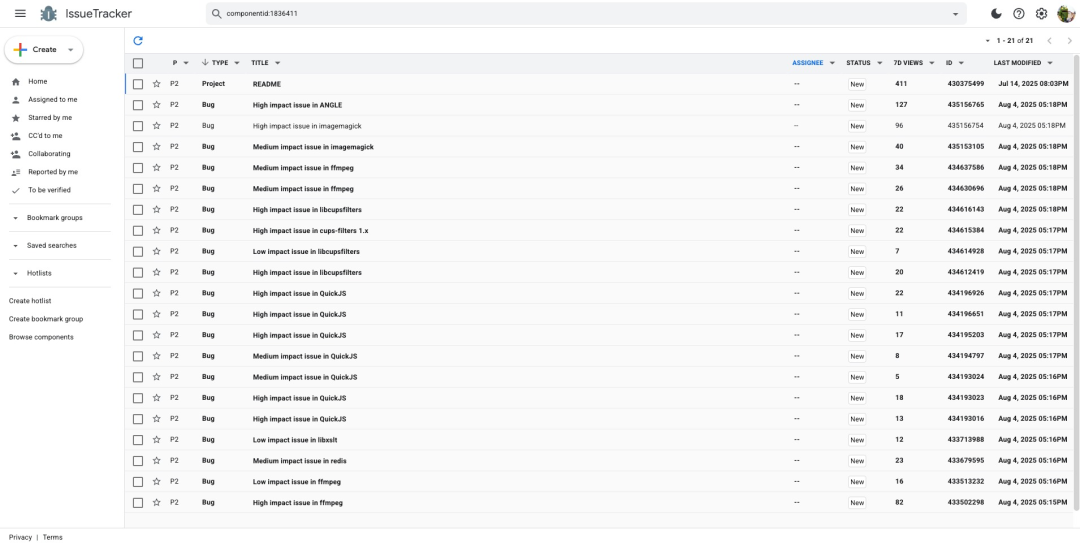Open the search options dropdown arrow

click(955, 14)
